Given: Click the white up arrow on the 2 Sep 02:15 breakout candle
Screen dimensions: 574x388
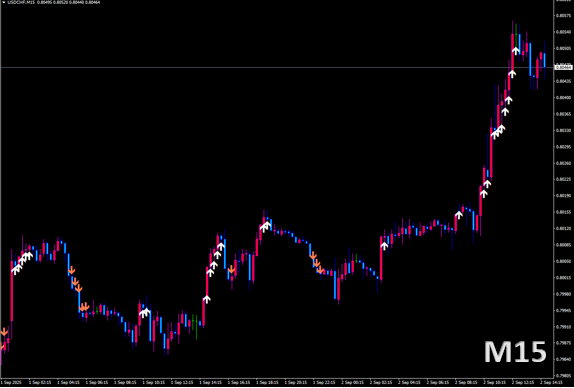Looking at the screenshot, I should (384, 246).
